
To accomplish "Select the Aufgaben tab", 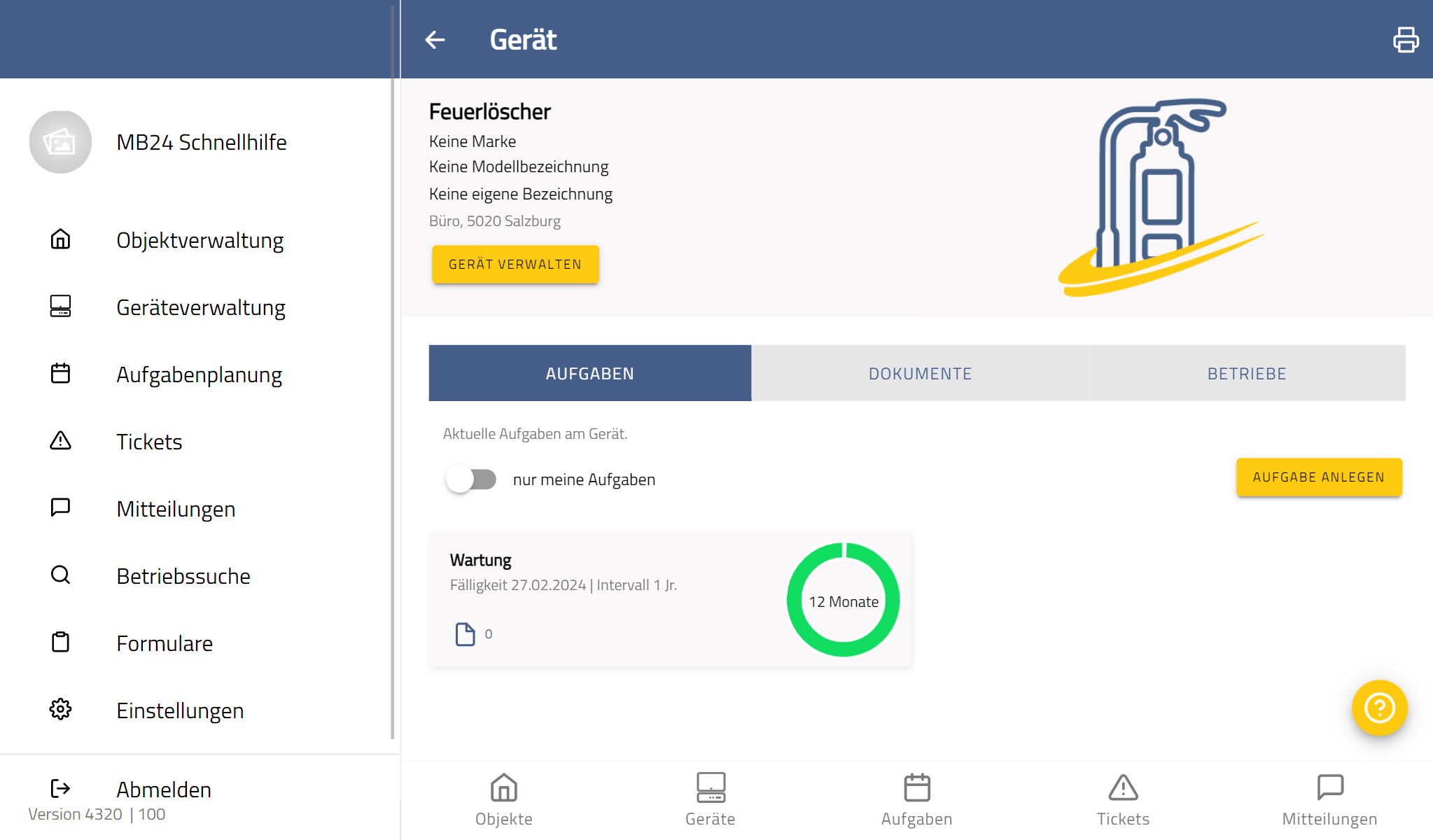I will 589,374.
